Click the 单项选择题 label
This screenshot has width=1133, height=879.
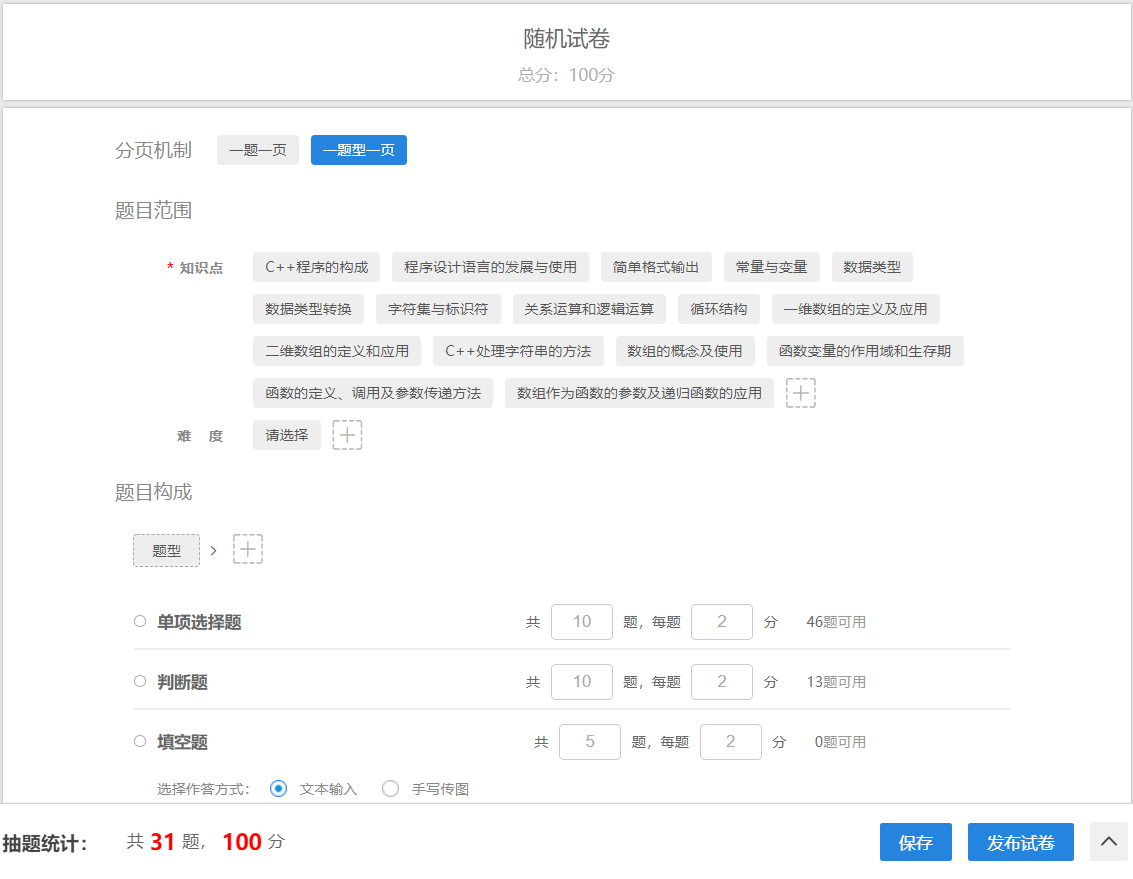pos(199,622)
